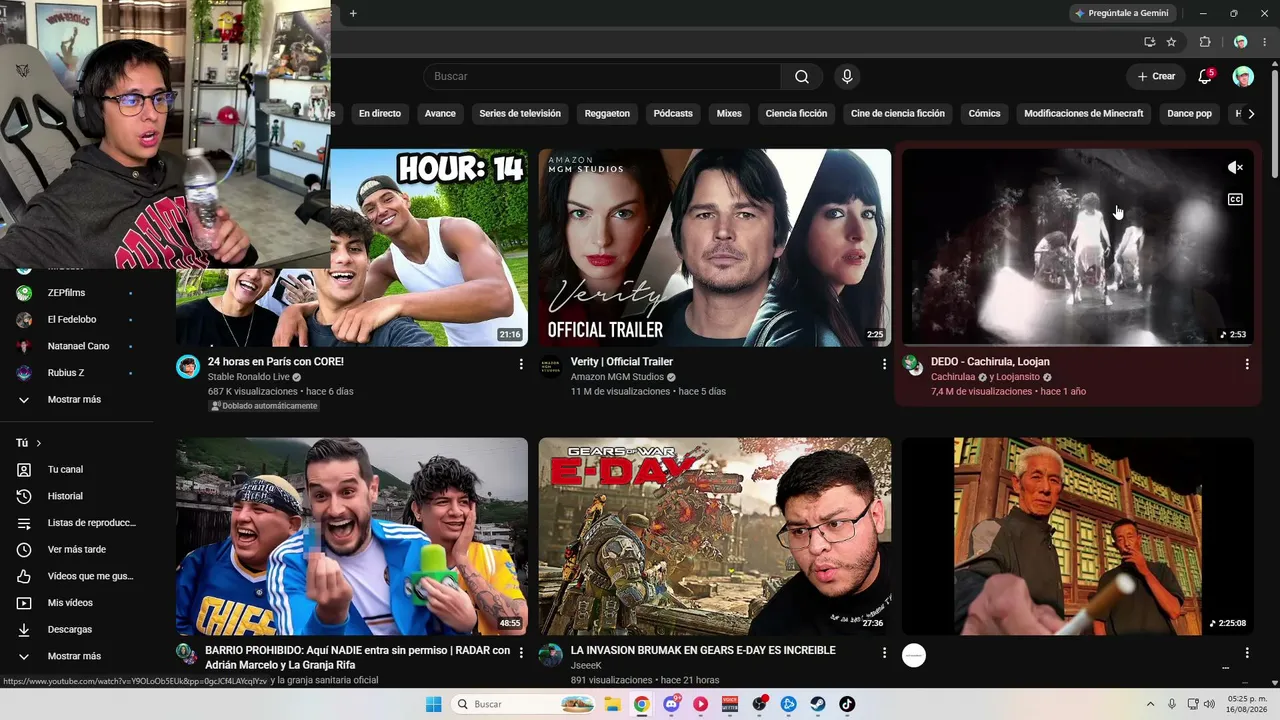Visit the Amazon MGM Studios channel

click(617, 377)
